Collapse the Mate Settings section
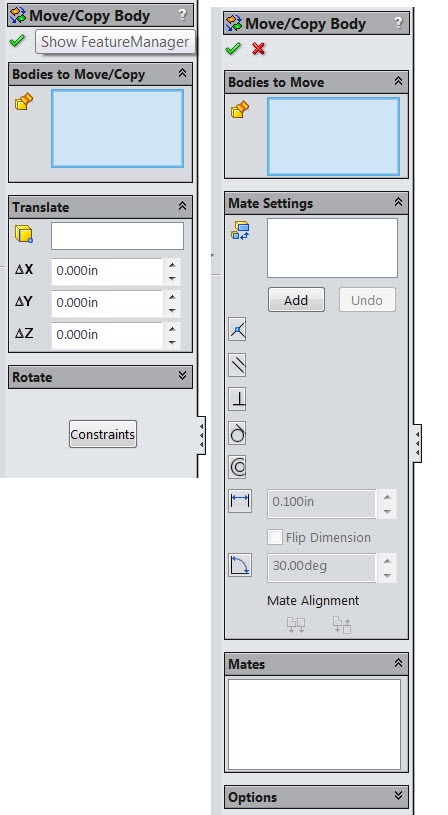 click(x=398, y=202)
